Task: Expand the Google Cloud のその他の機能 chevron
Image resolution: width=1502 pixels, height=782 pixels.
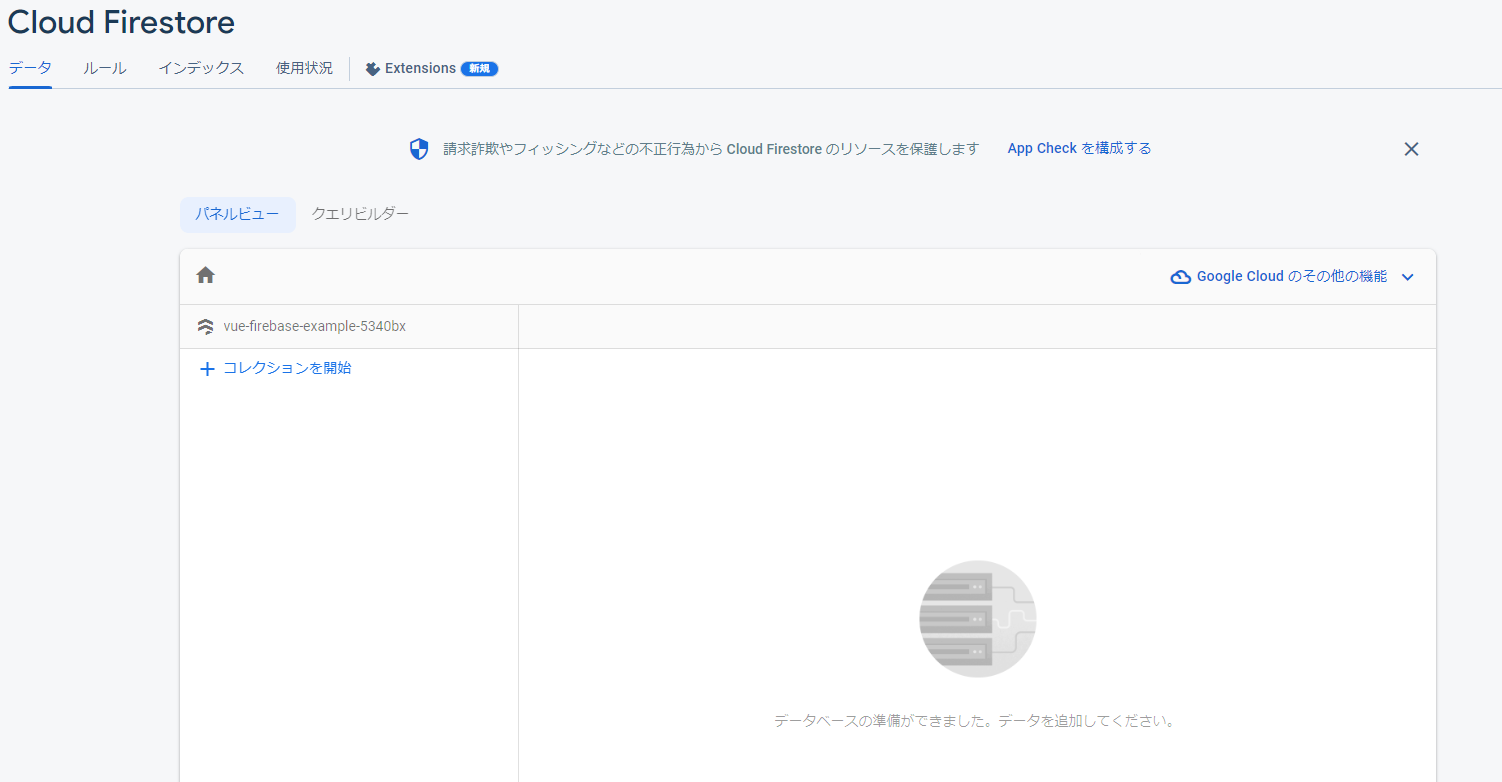Action: [1408, 277]
